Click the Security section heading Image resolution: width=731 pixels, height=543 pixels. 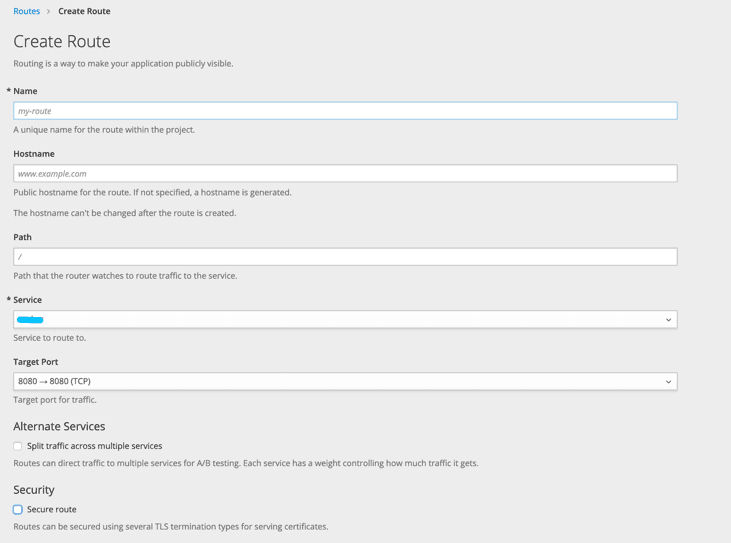34,490
